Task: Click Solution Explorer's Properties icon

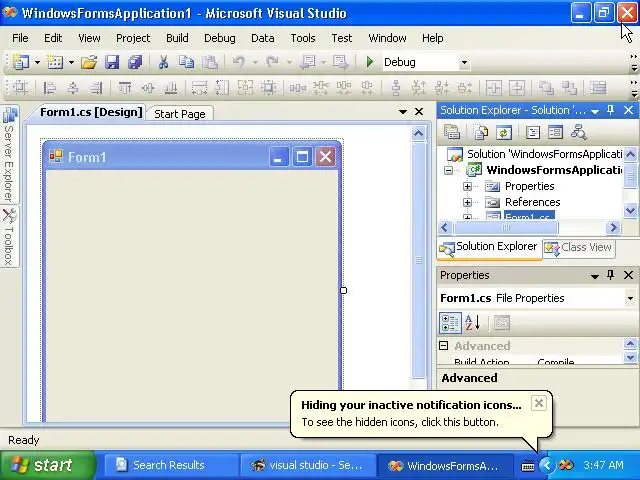Action: 451,132
